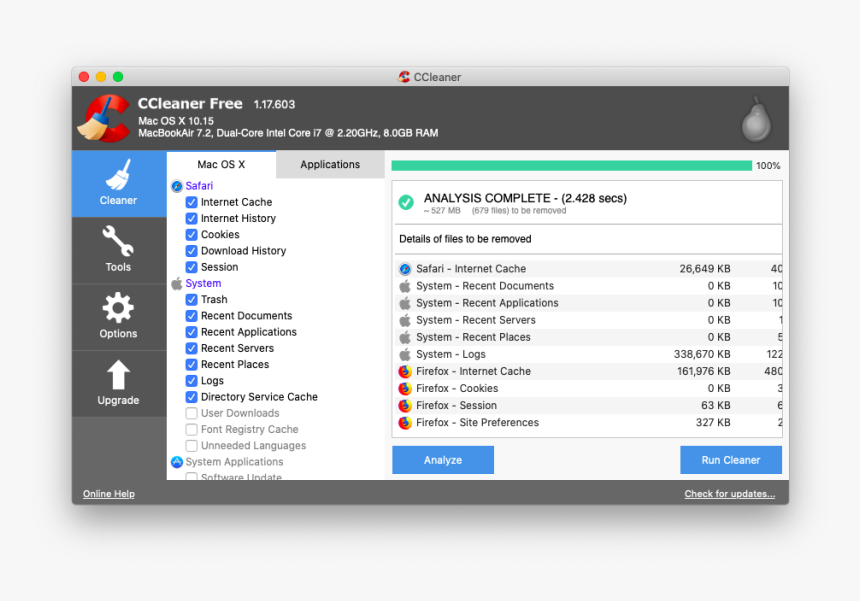Click Firefox icon in Internet Cache result row
Screen dimensions: 860x601
tap(405, 371)
